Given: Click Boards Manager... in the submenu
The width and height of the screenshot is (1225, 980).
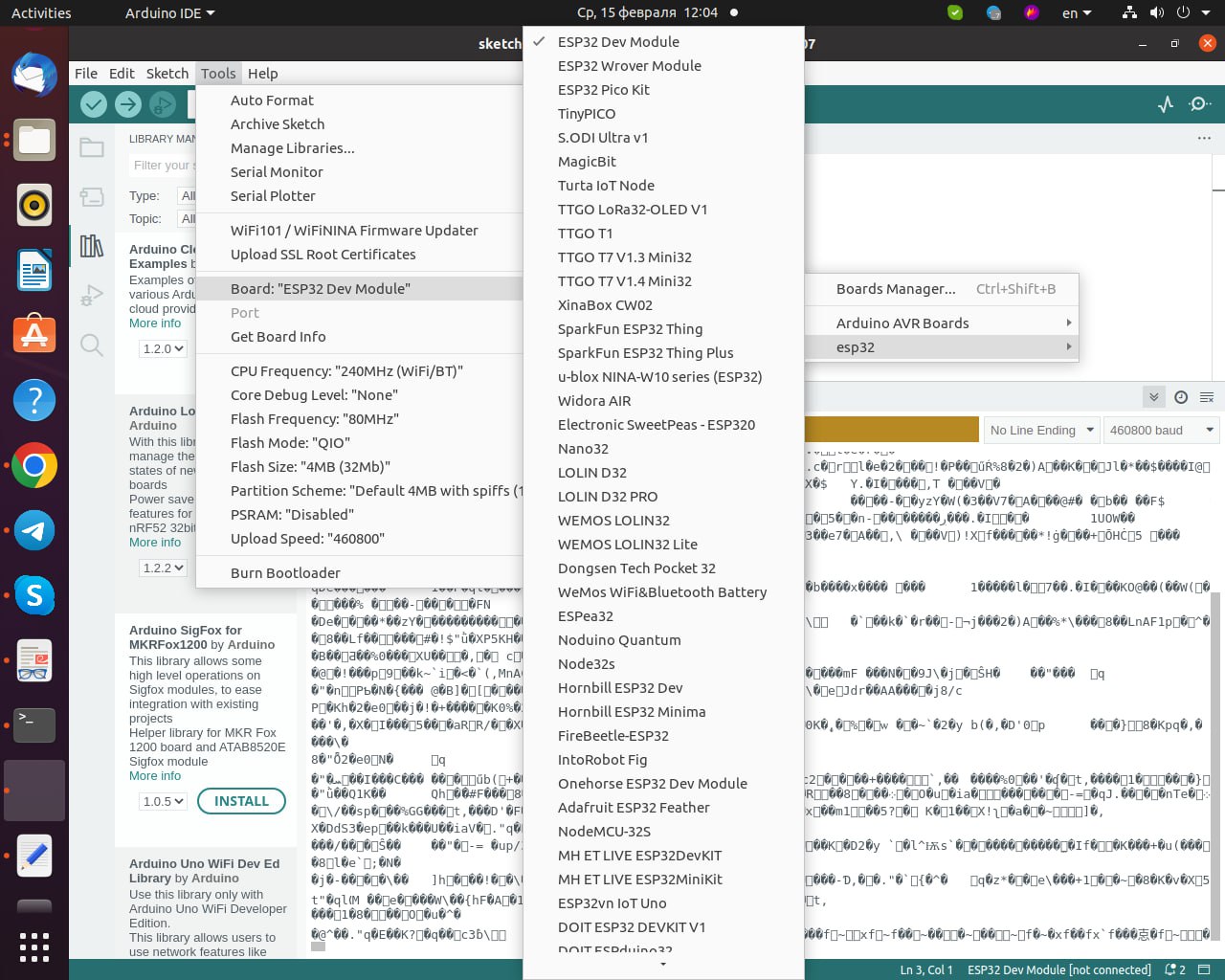Looking at the screenshot, I should tap(943, 289).
